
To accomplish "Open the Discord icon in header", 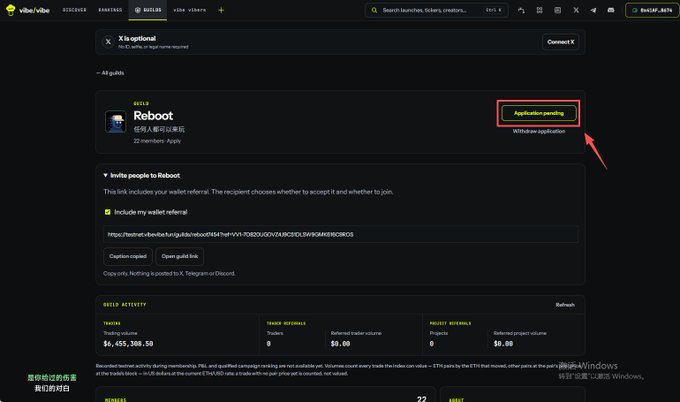I will (x=611, y=10).
